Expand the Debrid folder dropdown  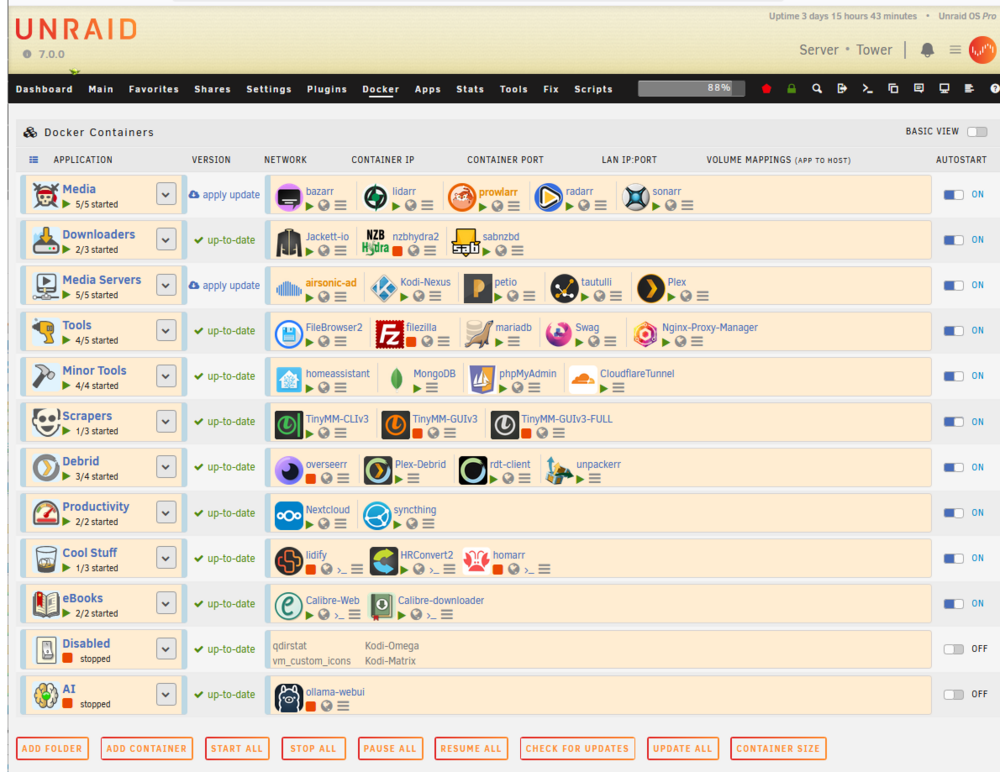[166, 467]
